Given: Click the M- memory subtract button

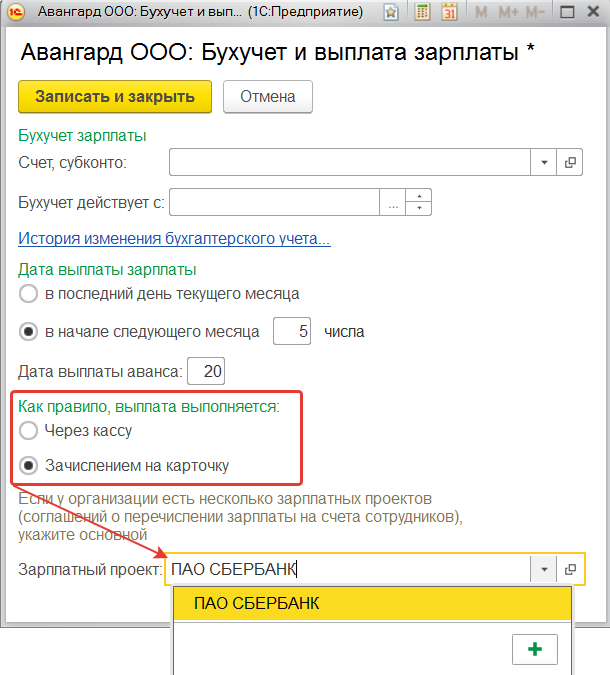Looking at the screenshot, I should 535,12.
